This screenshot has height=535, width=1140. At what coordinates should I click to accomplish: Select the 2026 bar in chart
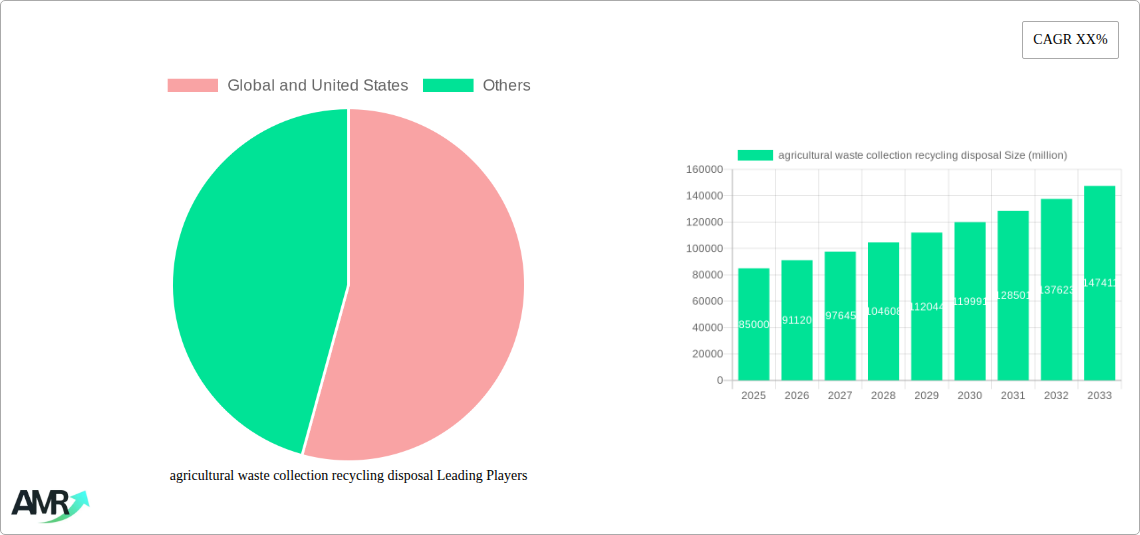[797, 320]
